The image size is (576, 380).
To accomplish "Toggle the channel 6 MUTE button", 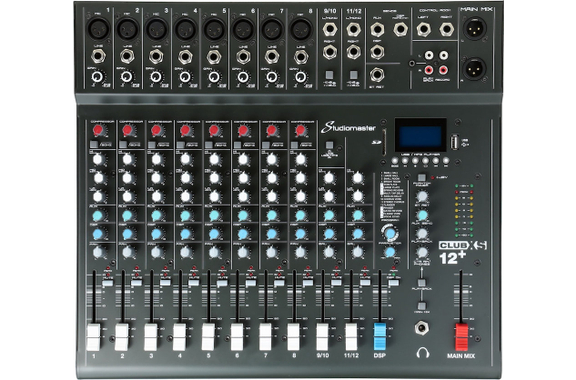I will [x=251, y=283].
